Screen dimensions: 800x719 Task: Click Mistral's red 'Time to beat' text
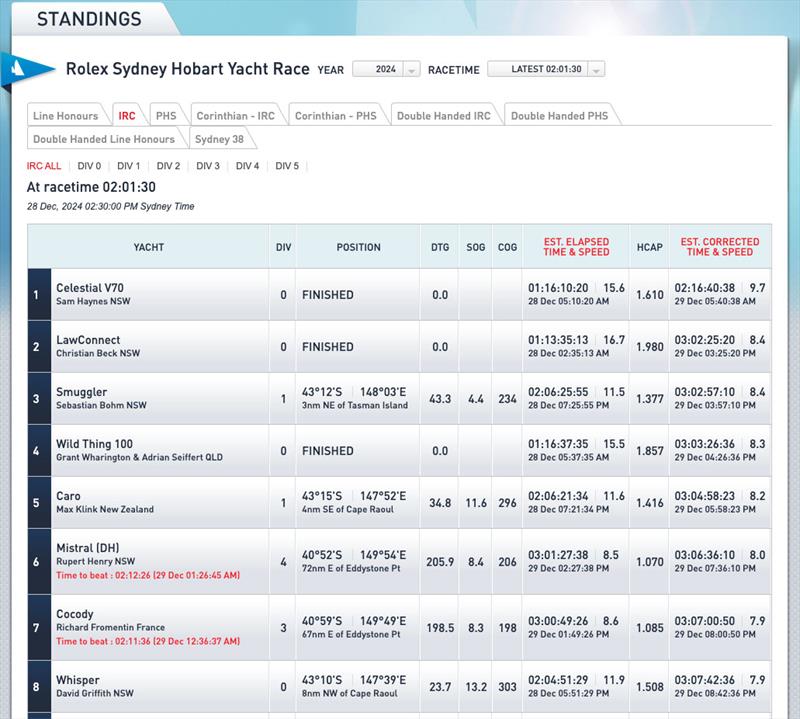pyautogui.click(x=148, y=575)
